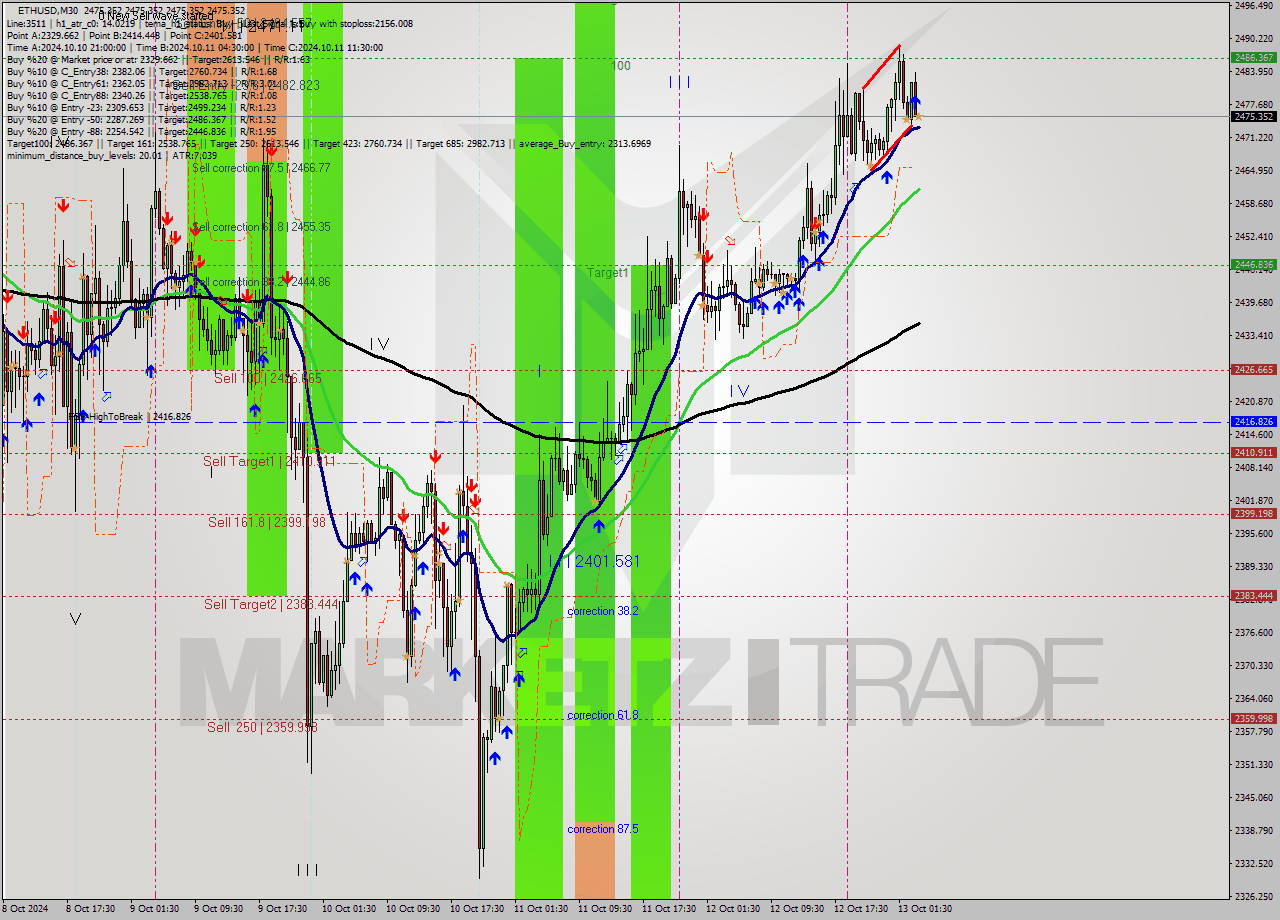Click the 9 Oct 09:30 time label
Viewport: 1280px width, 920px height.
[x=217, y=909]
